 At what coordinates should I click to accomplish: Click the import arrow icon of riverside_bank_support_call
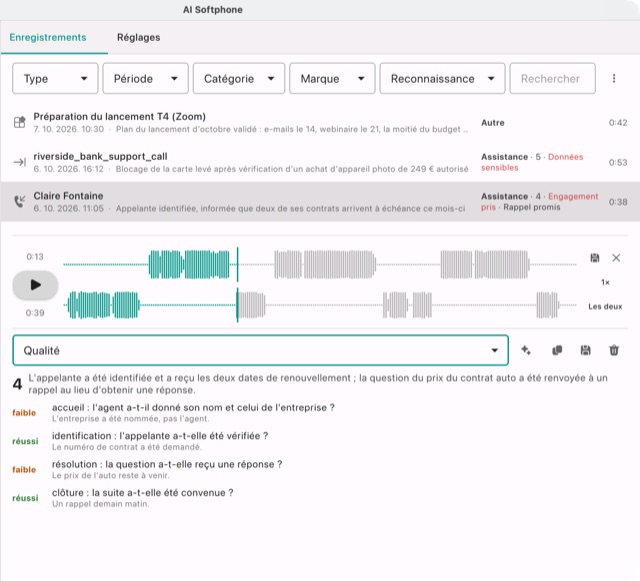pyautogui.click(x=20, y=162)
